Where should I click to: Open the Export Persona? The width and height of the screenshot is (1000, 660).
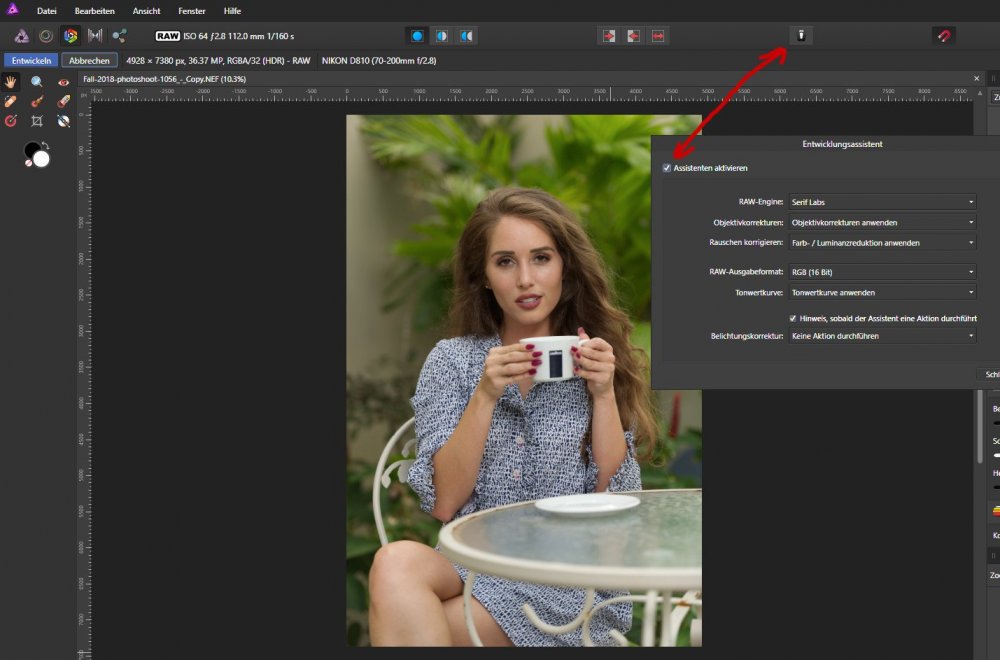120,36
